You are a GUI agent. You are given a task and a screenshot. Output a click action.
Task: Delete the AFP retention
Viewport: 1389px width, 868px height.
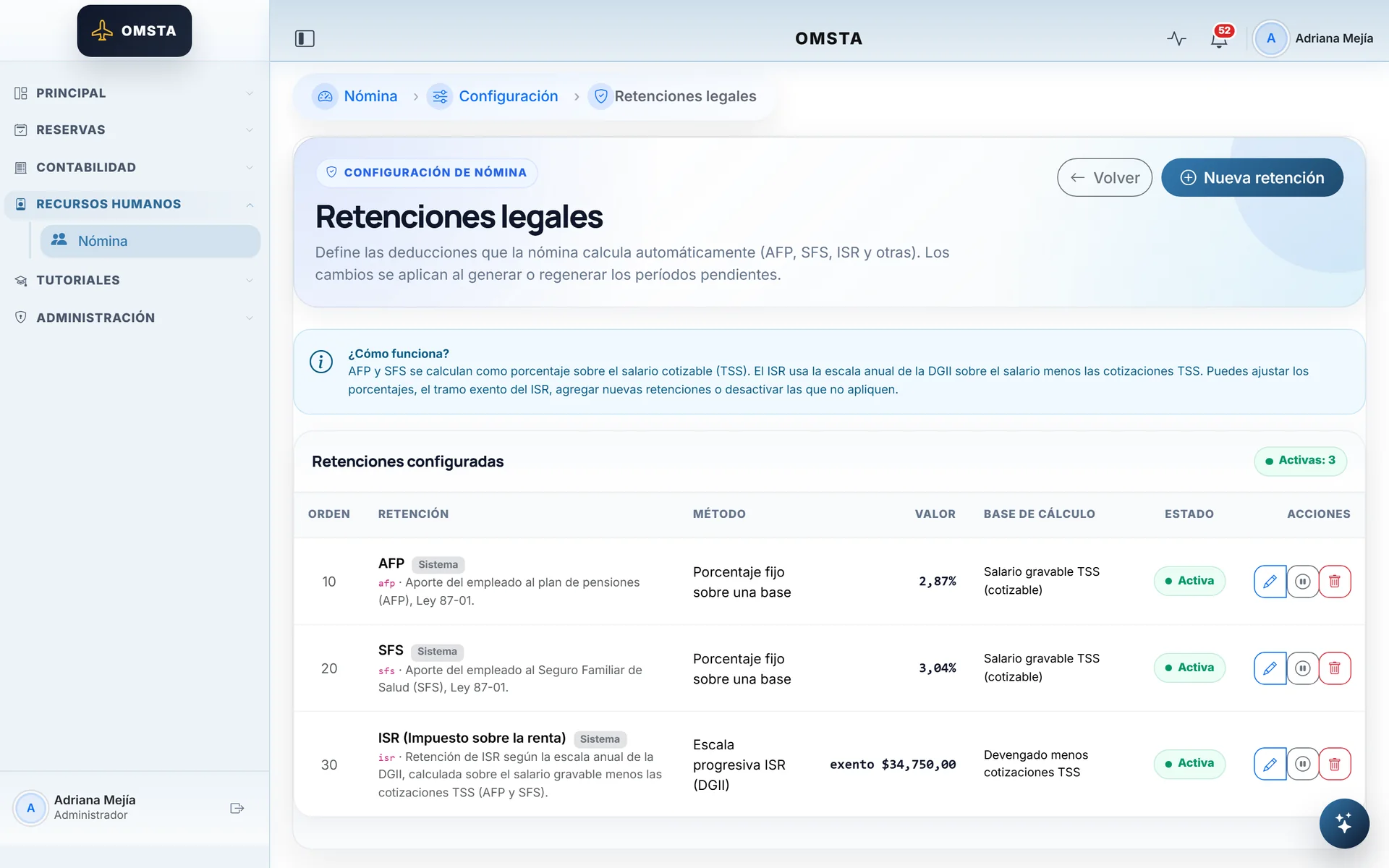tap(1335, 582)
